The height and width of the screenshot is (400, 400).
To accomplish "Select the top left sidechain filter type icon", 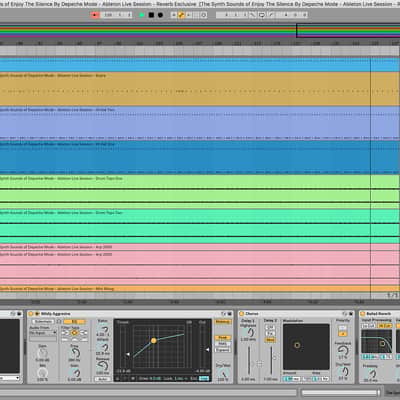I will [x=65, y=333].
